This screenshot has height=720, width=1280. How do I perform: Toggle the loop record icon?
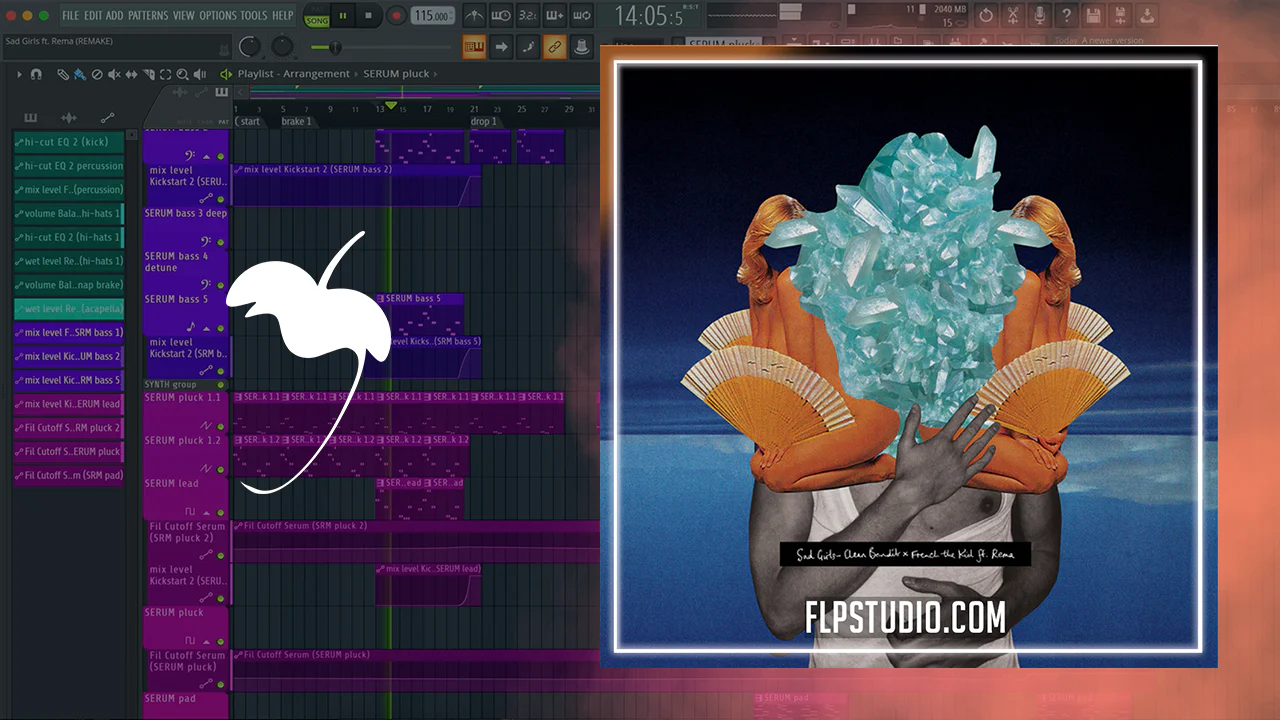[580, 15]
